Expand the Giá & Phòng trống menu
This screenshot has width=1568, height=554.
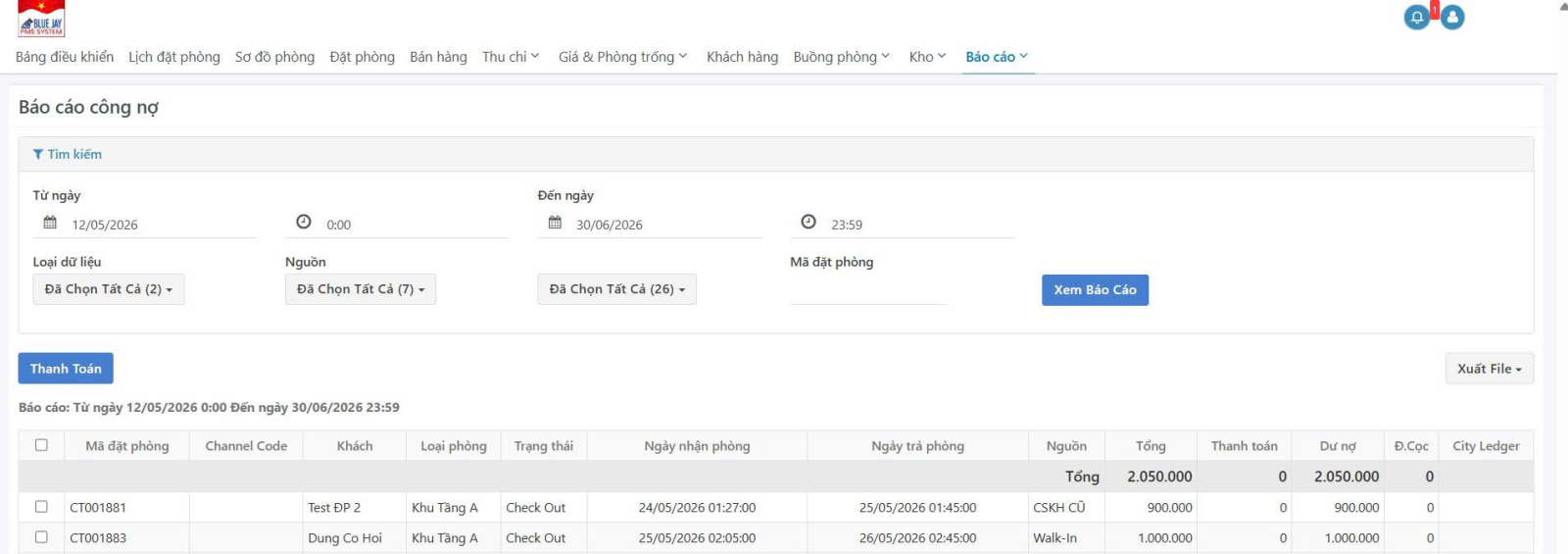[x=623, y=57]
